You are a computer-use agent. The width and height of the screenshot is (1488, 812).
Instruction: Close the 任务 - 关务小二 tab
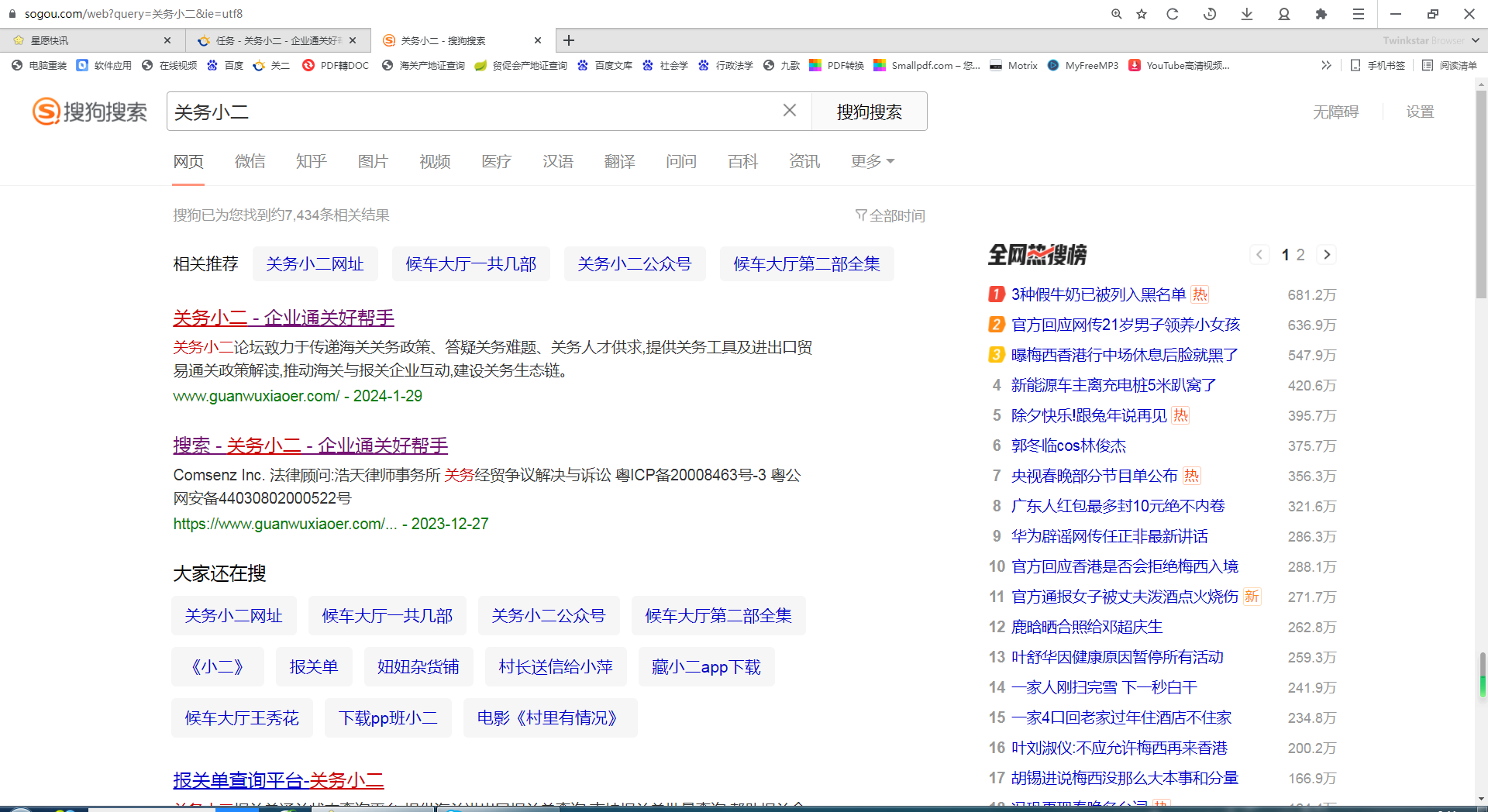pyautogui.click(x=353, y=40)
